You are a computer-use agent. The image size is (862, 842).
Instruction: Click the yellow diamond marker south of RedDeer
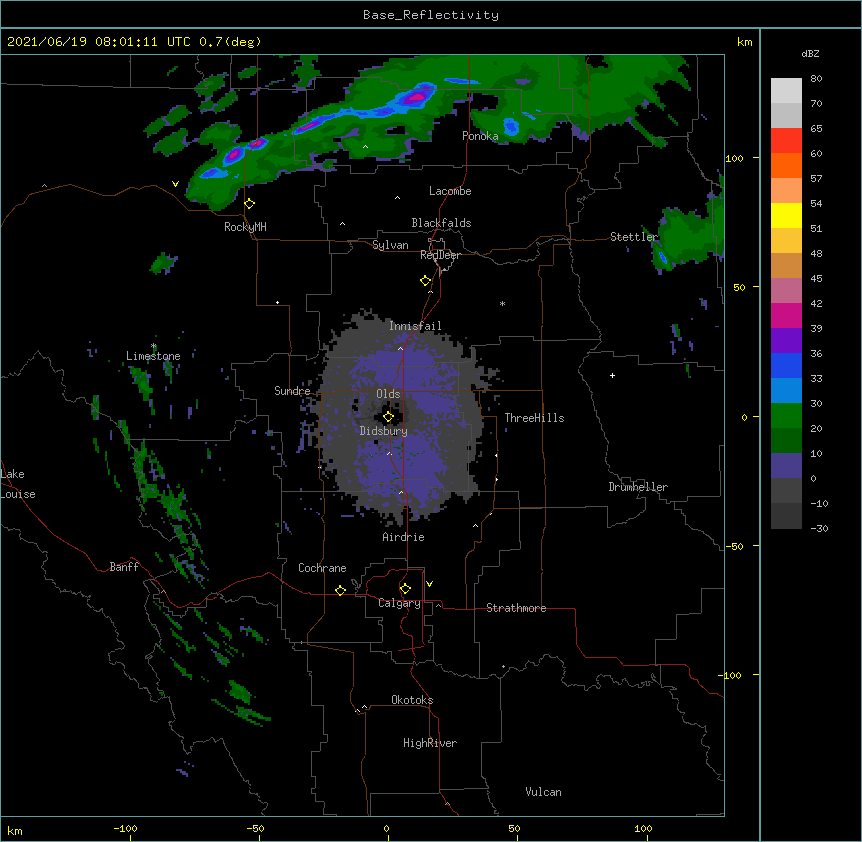coord(426,281)
